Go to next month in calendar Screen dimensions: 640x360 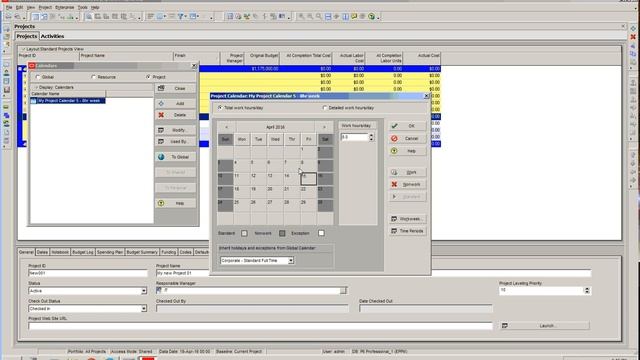324,127
